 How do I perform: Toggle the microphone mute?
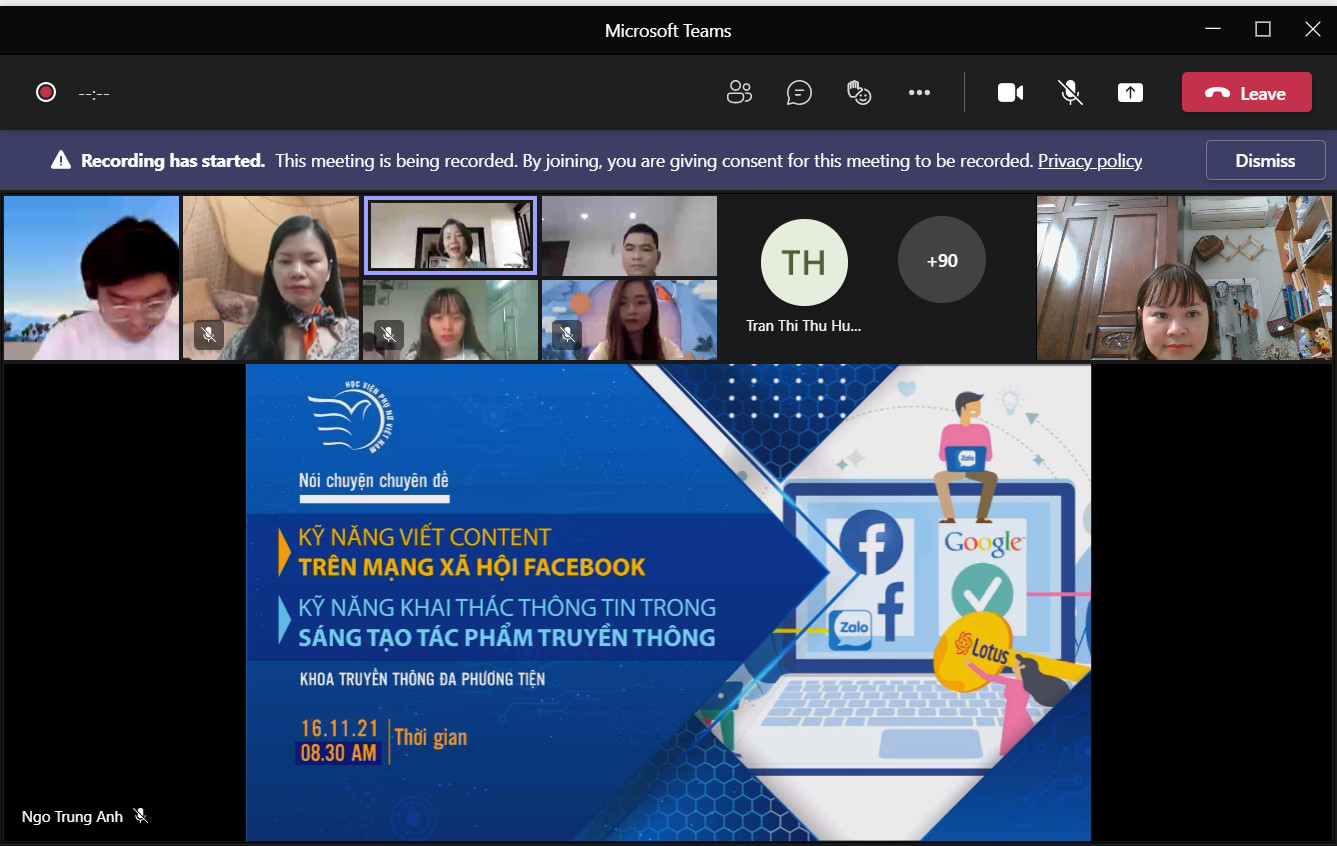1070,93
